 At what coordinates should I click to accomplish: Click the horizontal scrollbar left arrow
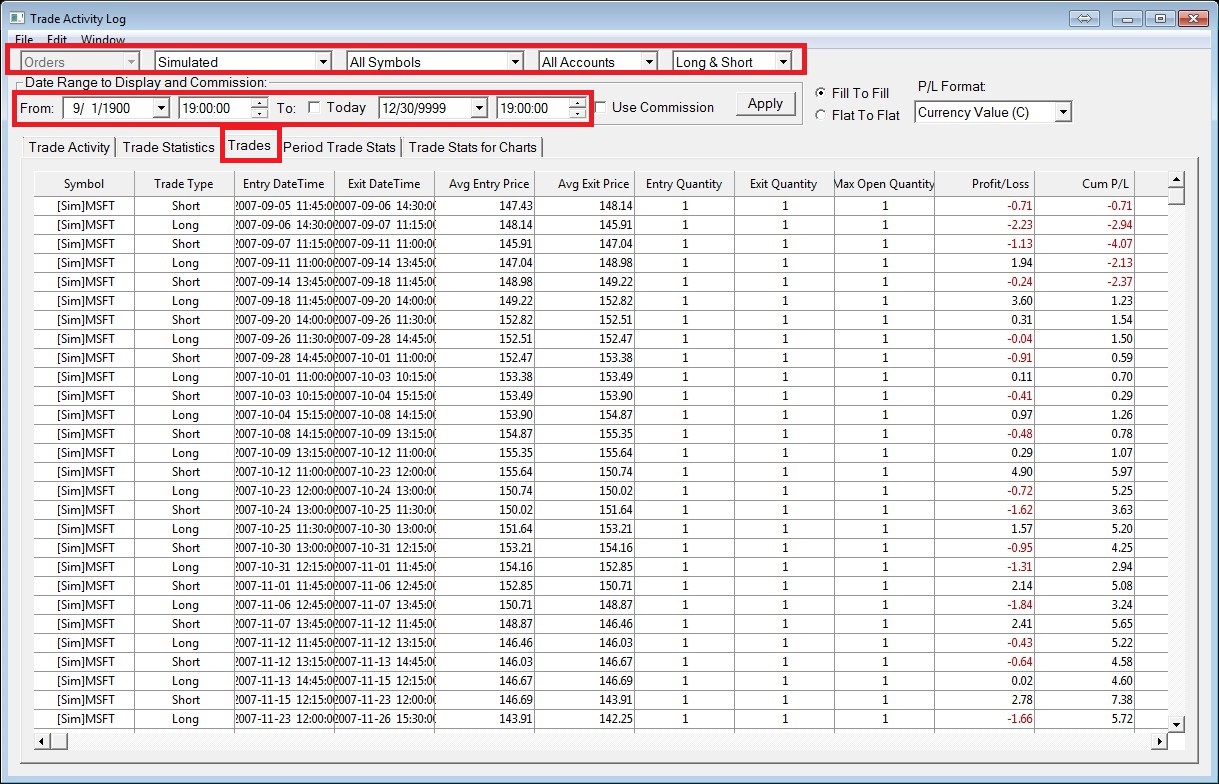(42, 741)
